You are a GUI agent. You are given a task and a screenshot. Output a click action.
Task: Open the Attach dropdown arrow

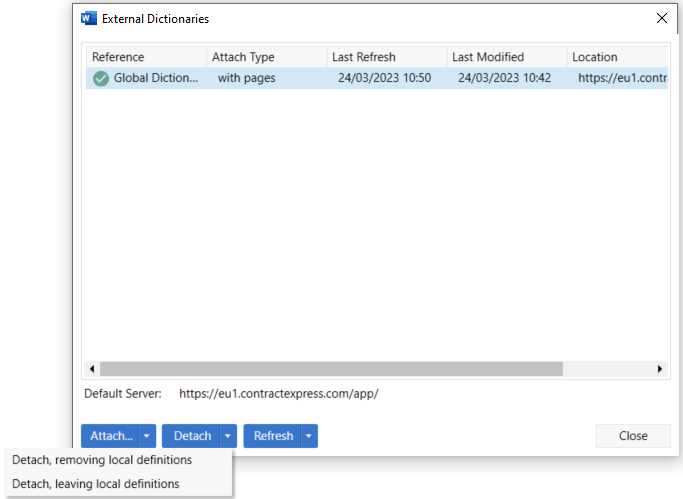click(x=147, y=436)
